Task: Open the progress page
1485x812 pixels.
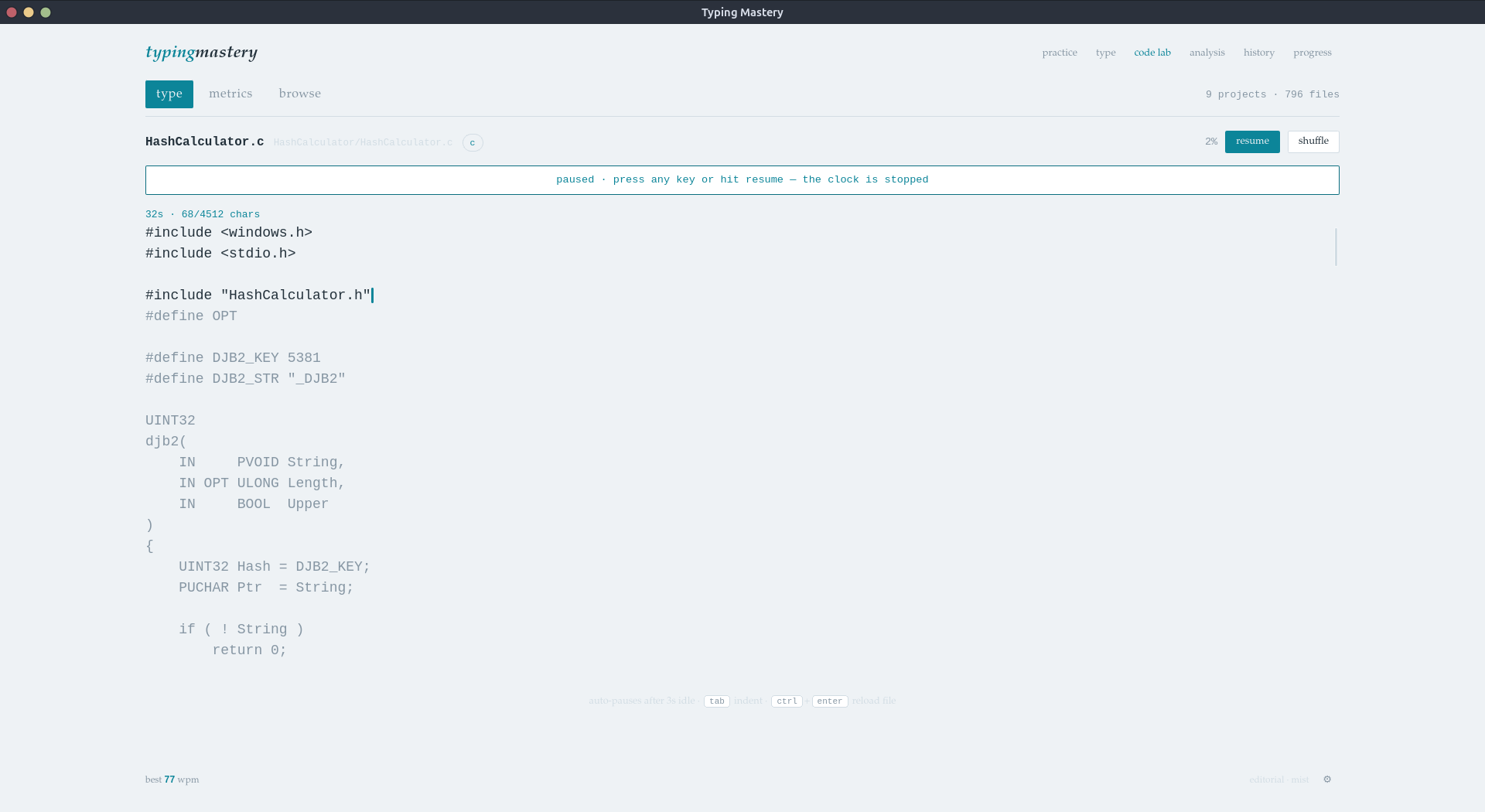Action: click(x=1313, y=53)
